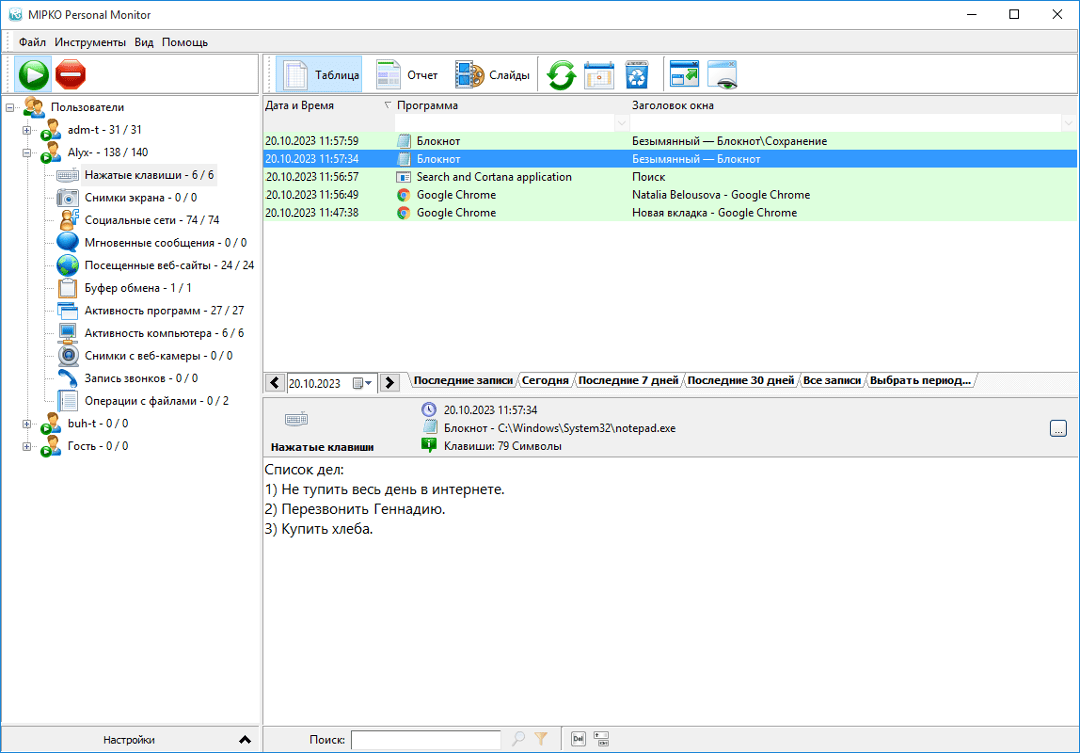
Task: Click the Del key icon at bottom
Action: (x=578, y=739)
